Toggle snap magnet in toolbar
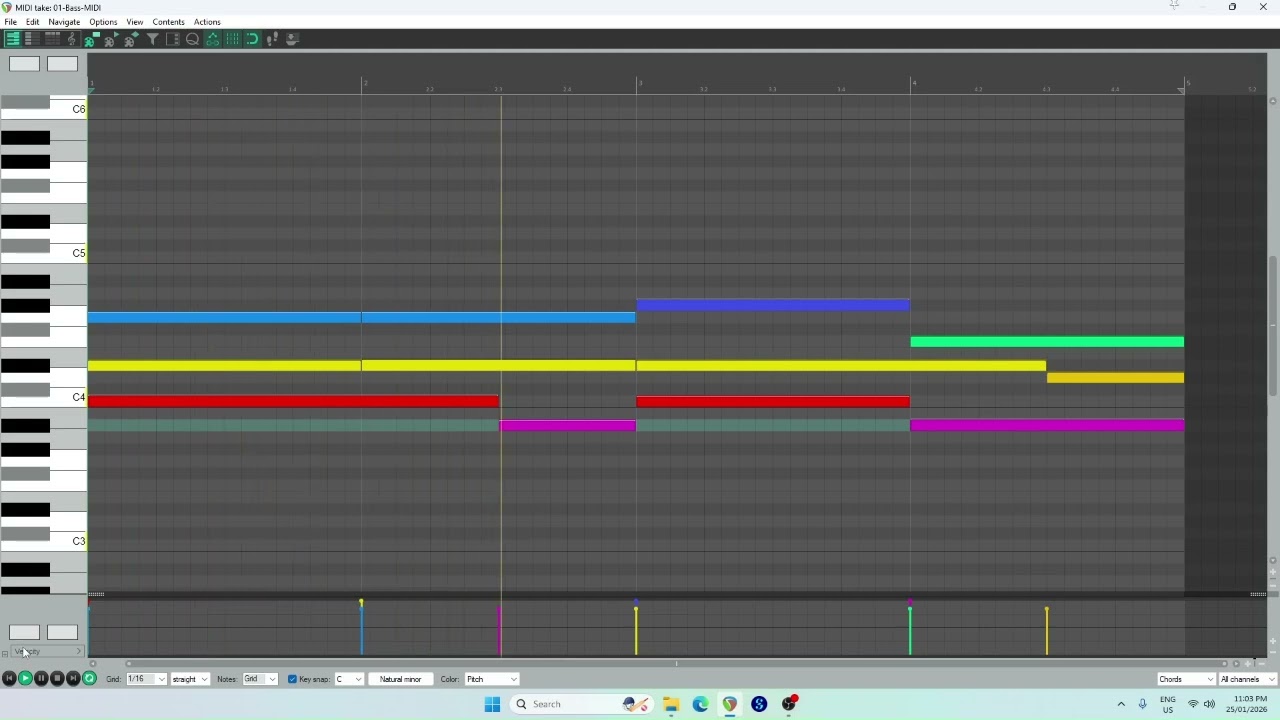Image resolution: width=1280 pixels, height=720 pixels. click(252, 39)
